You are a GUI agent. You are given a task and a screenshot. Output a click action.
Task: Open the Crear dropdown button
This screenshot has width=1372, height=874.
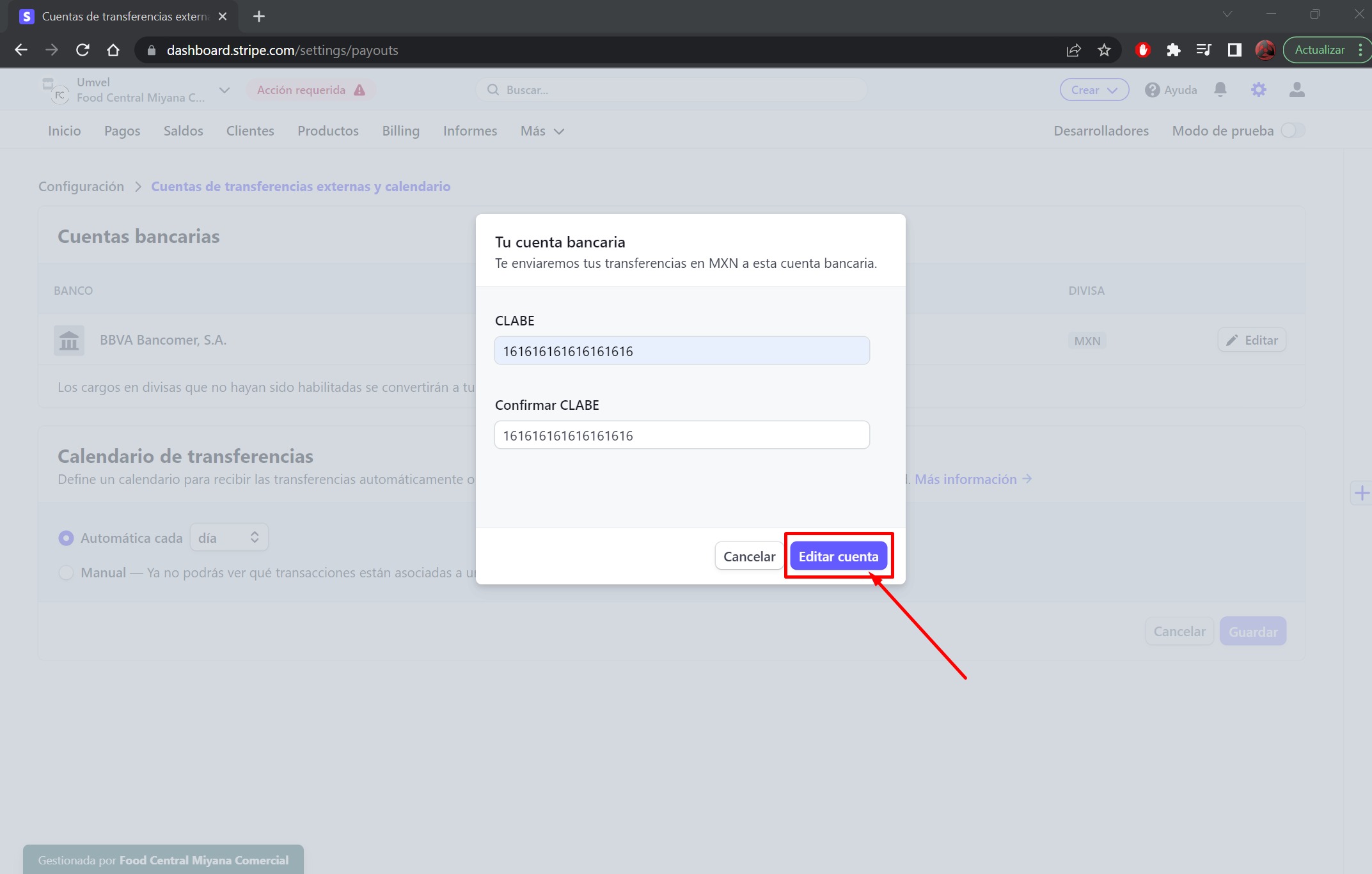point(1094,90)
